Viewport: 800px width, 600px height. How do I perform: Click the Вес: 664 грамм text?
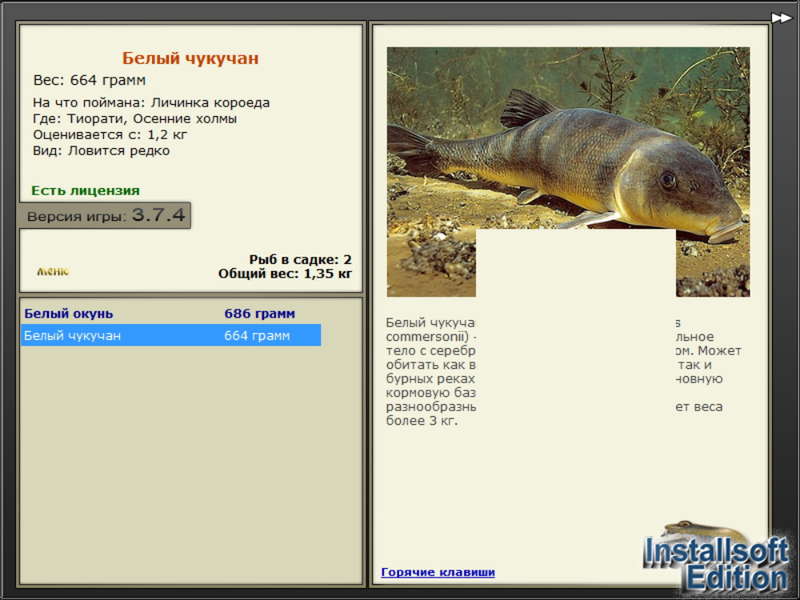point(89,80)
